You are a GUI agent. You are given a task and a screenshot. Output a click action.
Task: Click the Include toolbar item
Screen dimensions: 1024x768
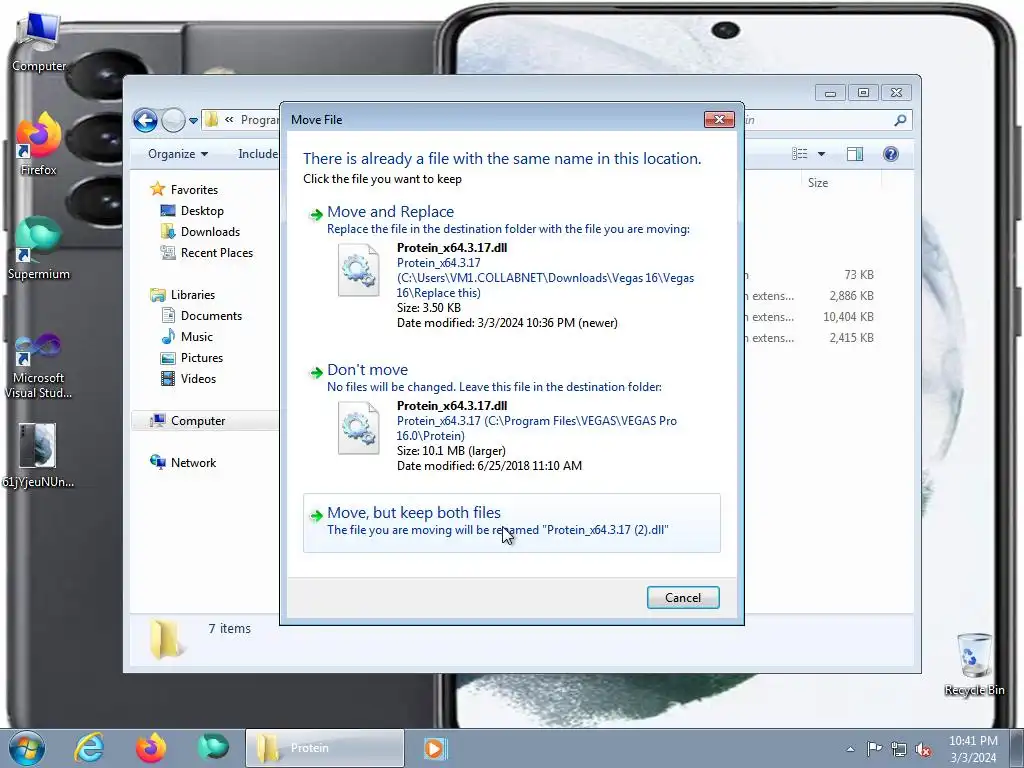258,154
